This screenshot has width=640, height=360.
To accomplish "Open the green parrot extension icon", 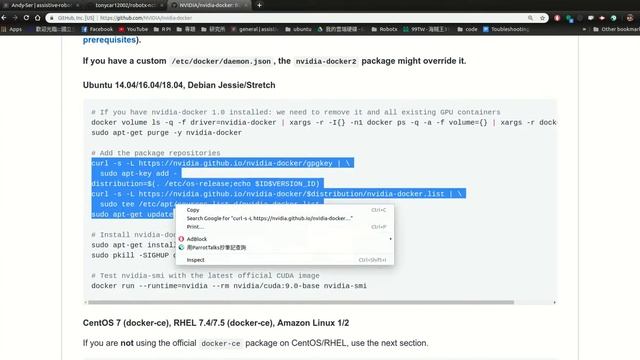I will point(613,18).
